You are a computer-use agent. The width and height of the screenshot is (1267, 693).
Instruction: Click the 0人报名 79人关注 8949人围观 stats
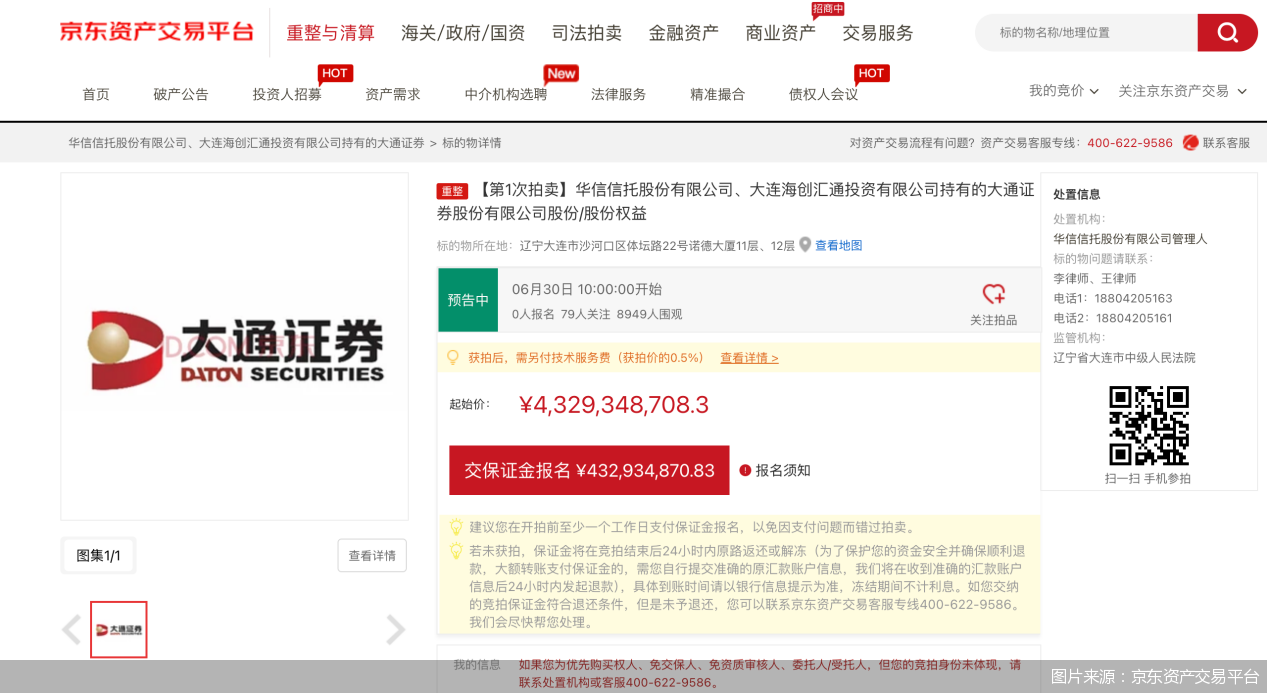click(x=597, y=314)
